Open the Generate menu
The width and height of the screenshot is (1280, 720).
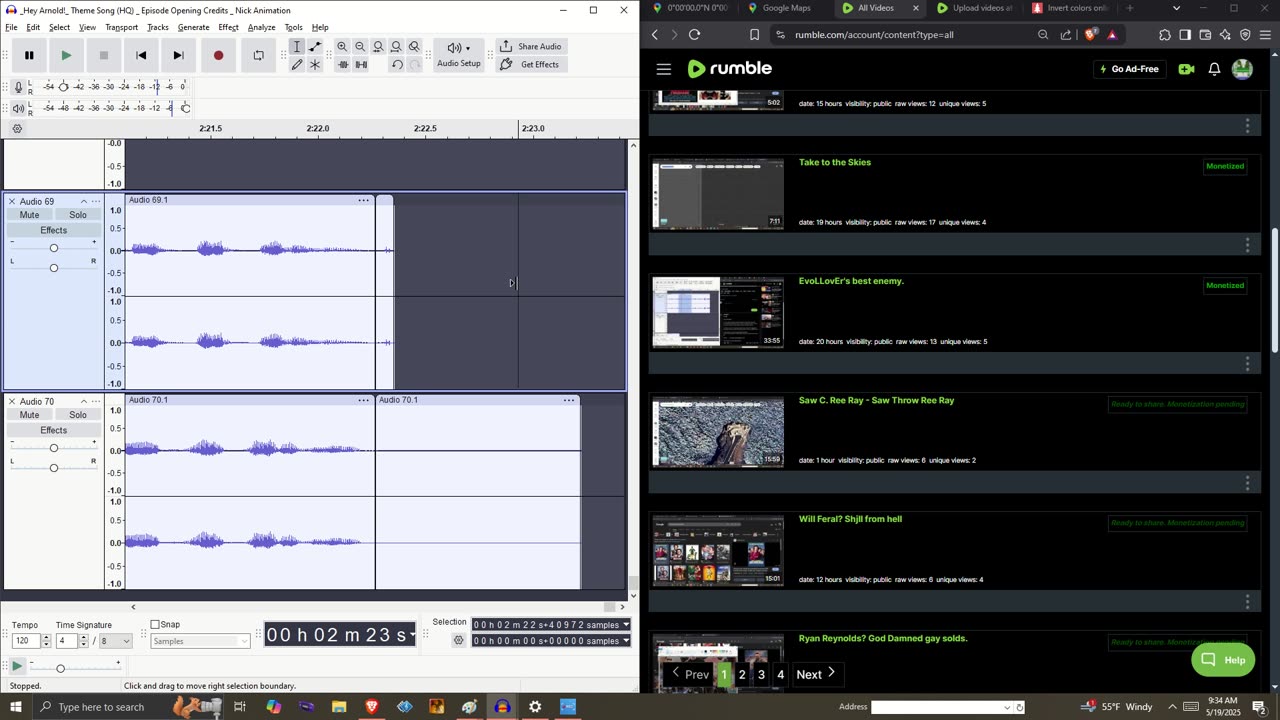(193, 27)
